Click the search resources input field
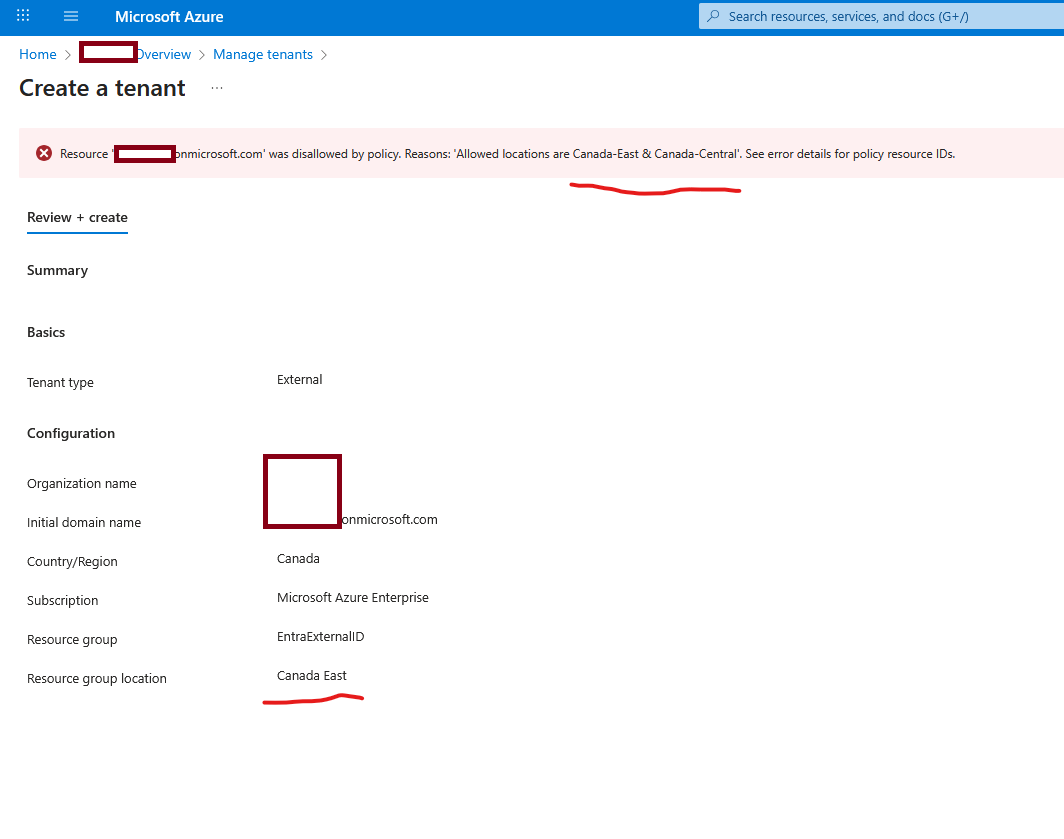The height and width of the screenshot is (839, 1064). point(880,16)
